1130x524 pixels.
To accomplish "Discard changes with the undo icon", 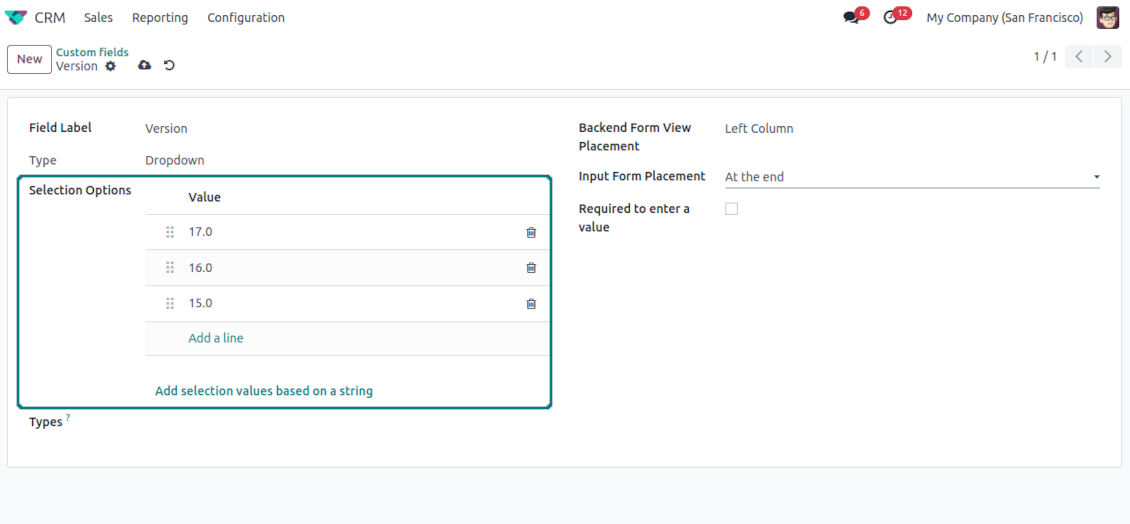I will tap(169, 66).
